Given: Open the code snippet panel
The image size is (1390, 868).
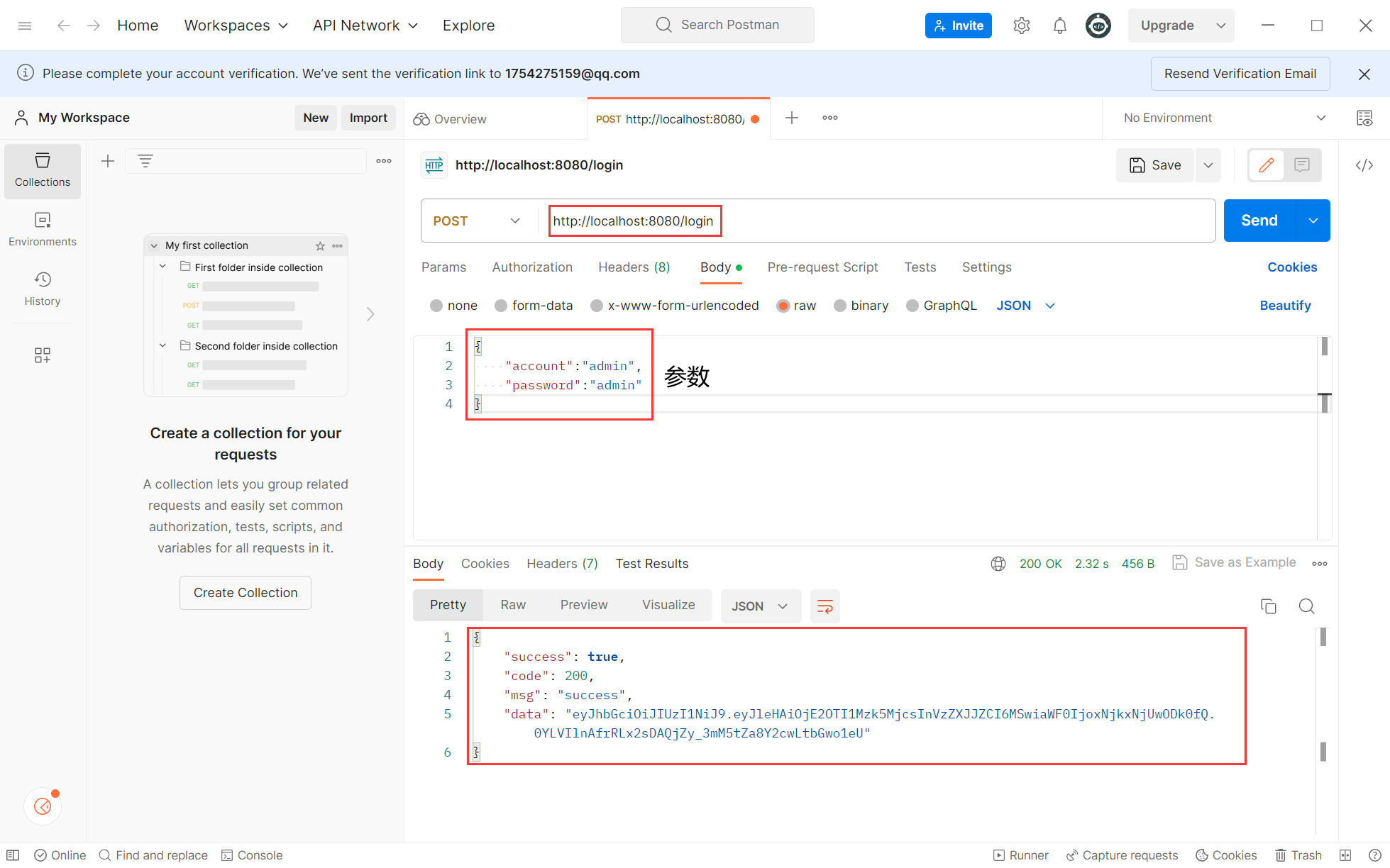Looking at the screenshot, I should tap(1364, 165).
